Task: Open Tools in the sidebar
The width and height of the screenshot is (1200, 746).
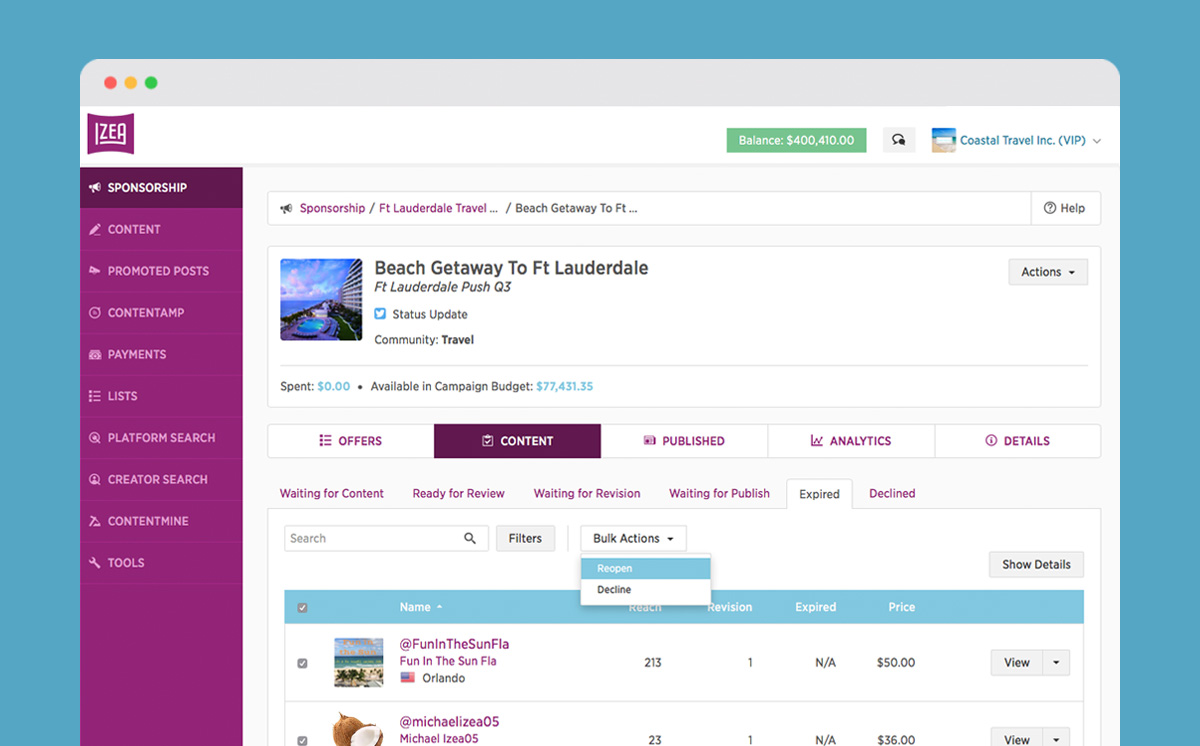Action: [161, 563]
